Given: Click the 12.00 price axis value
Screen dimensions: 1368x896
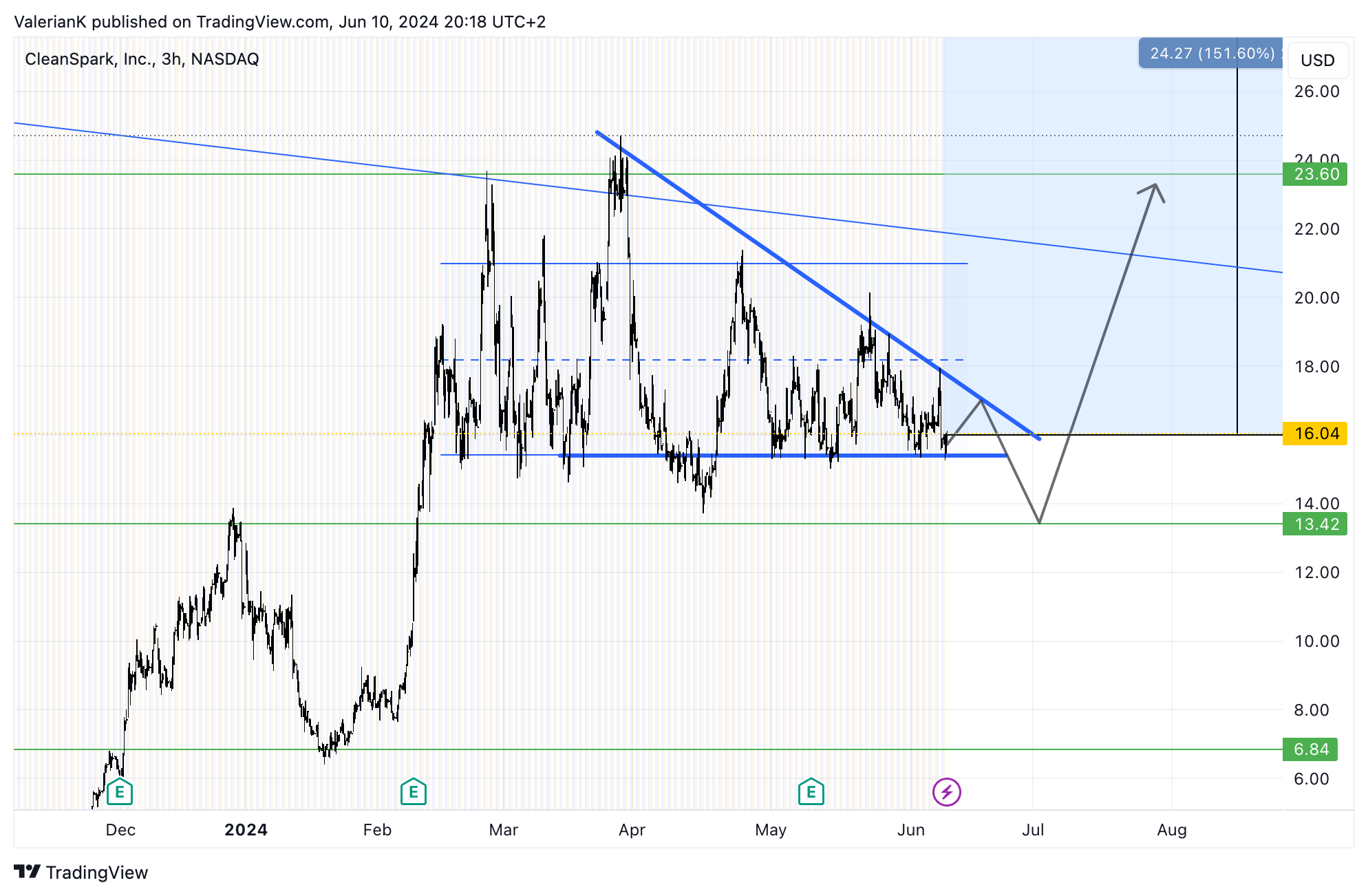Looking at the screenshot, I should click(x=1317, y=573).
